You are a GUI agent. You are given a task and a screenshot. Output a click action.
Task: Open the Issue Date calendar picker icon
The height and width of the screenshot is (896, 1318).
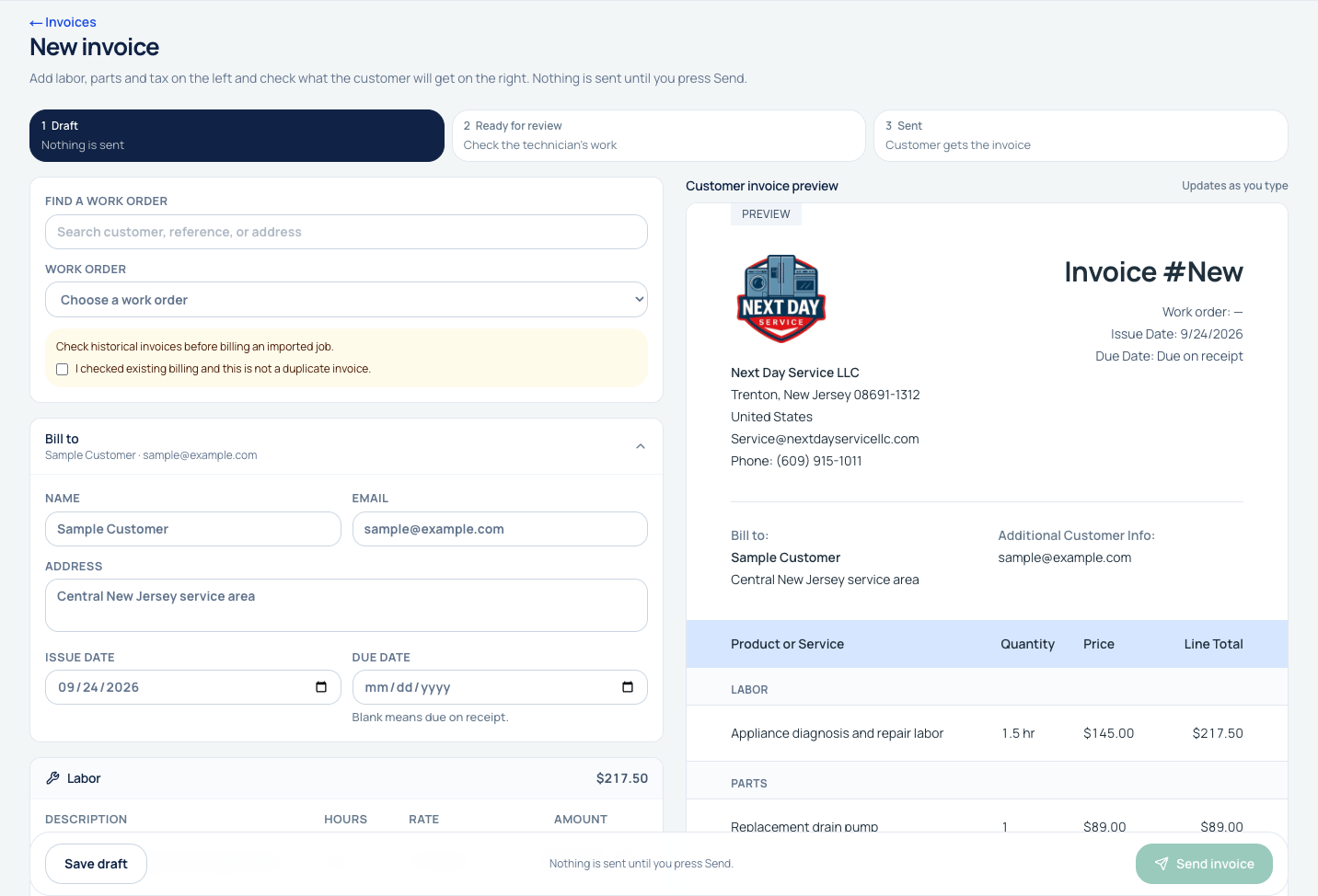[x=321, y=687]
